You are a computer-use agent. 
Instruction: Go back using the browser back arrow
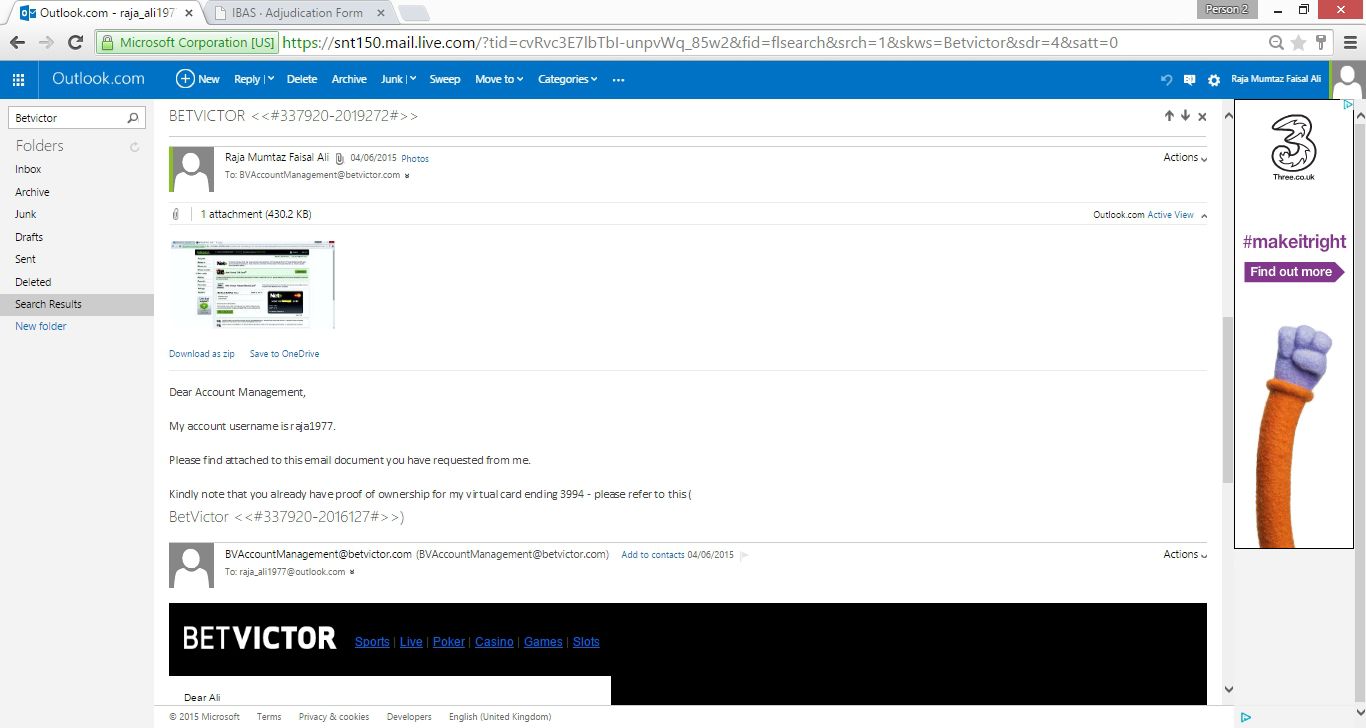18,42
